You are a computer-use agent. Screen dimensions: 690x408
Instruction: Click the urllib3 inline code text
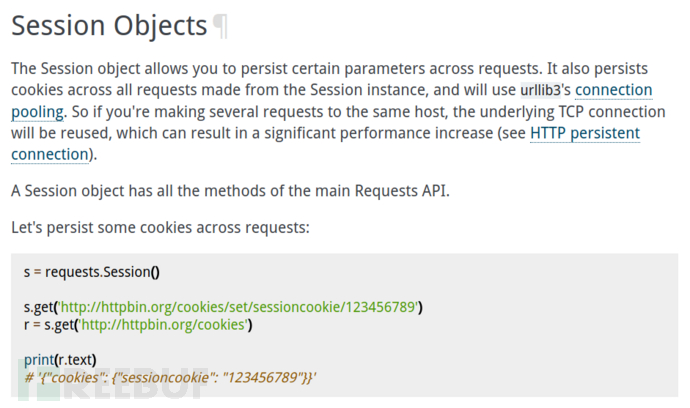(541, 90)
